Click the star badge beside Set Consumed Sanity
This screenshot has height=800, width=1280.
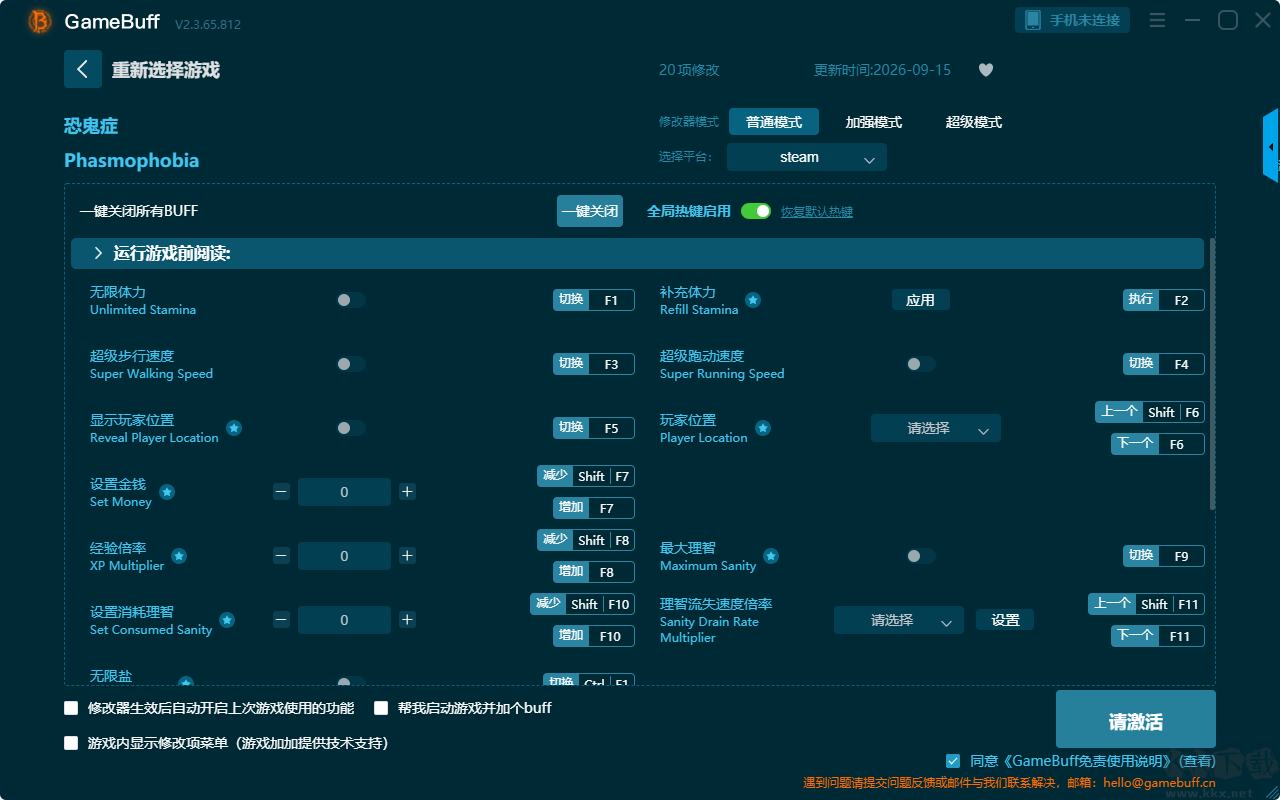[x=227, y=620]
